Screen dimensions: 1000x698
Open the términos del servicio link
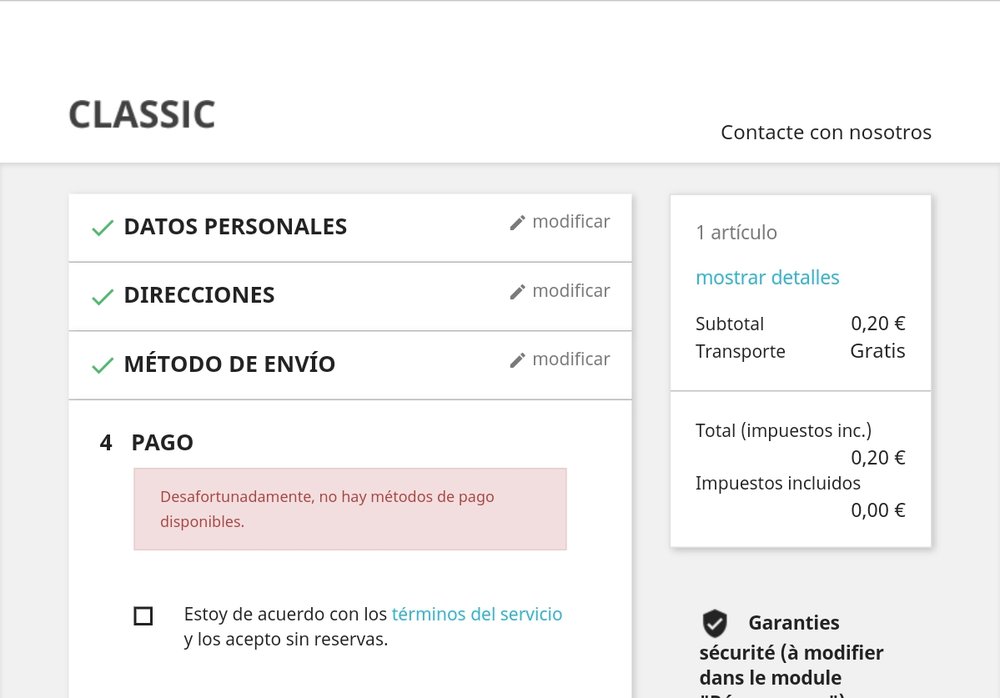pyautogui.click(x=476, y=614)
